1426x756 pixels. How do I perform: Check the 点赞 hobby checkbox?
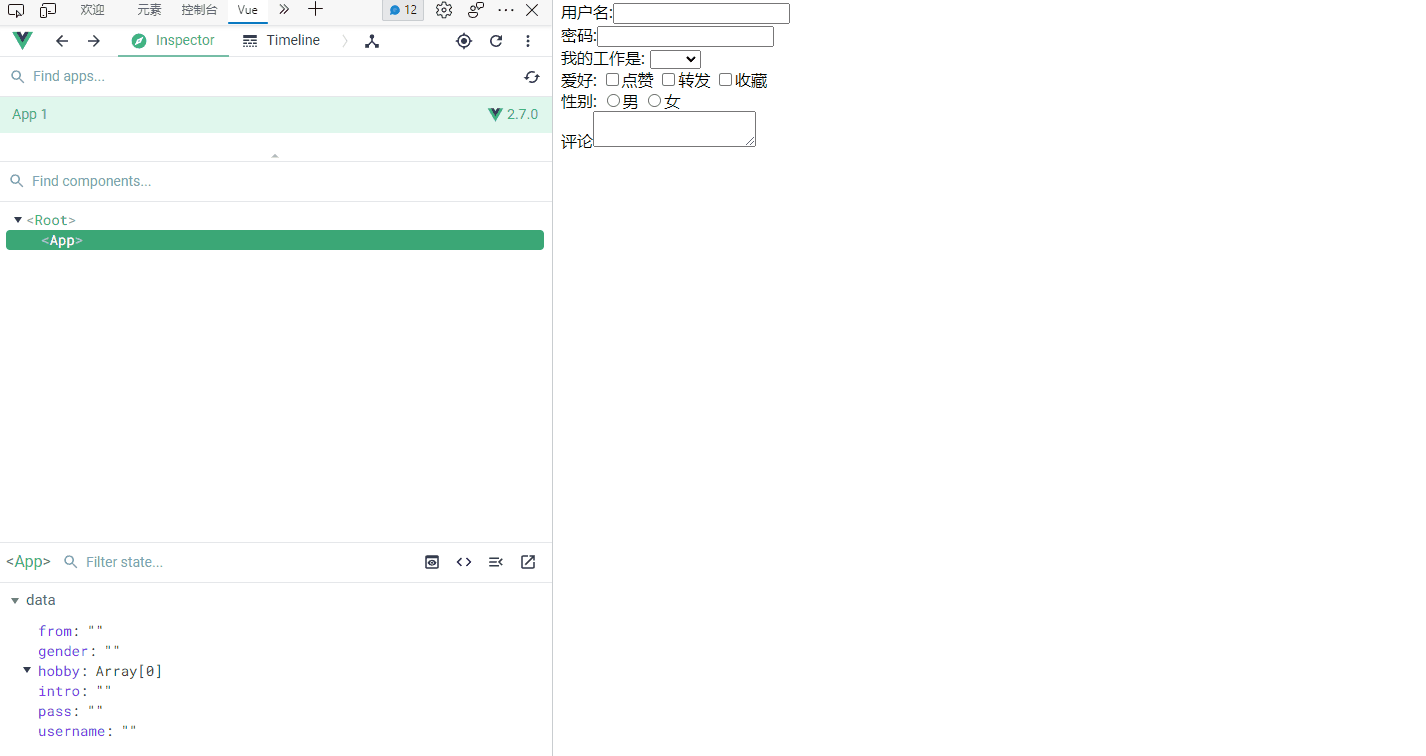[x=611, y=79]
